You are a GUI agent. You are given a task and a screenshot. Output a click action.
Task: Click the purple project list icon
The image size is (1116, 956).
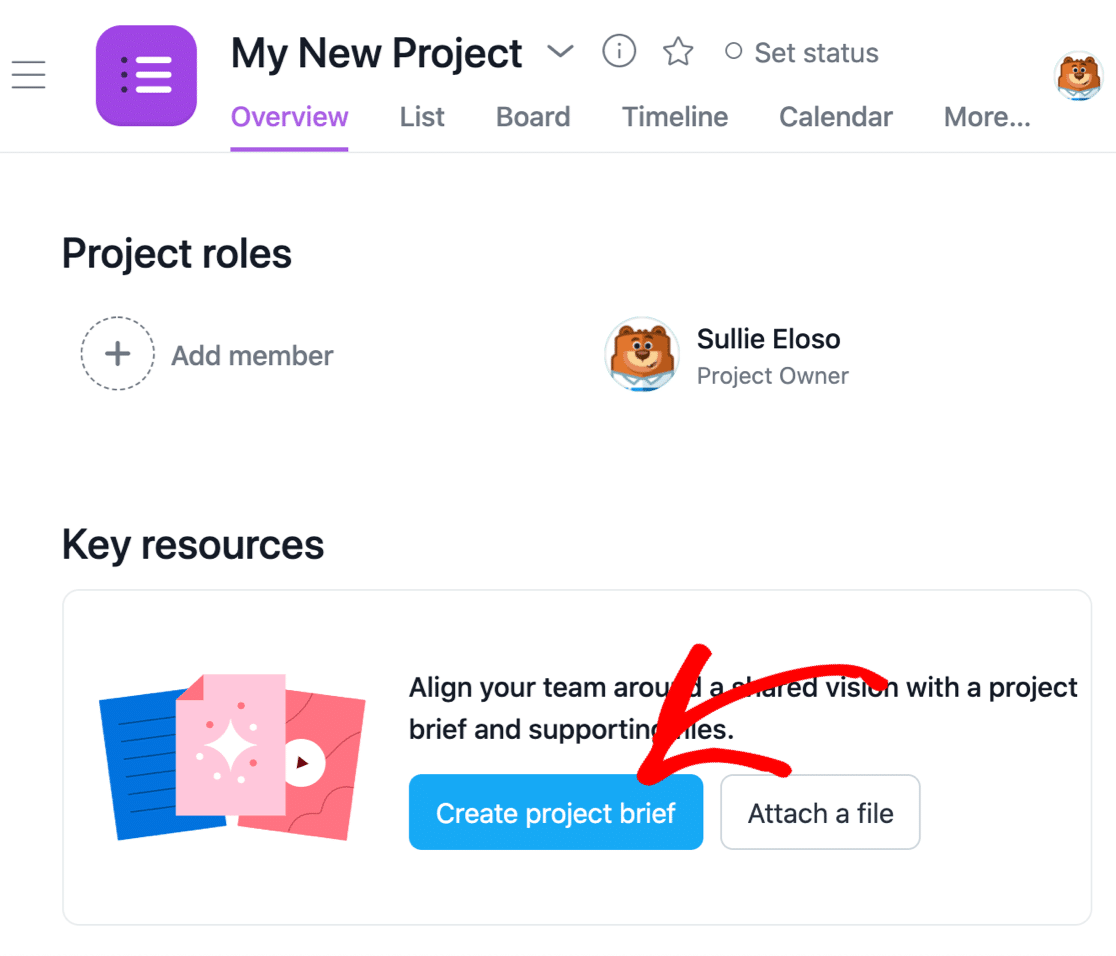pyautogui.click(x=146, y=76)
